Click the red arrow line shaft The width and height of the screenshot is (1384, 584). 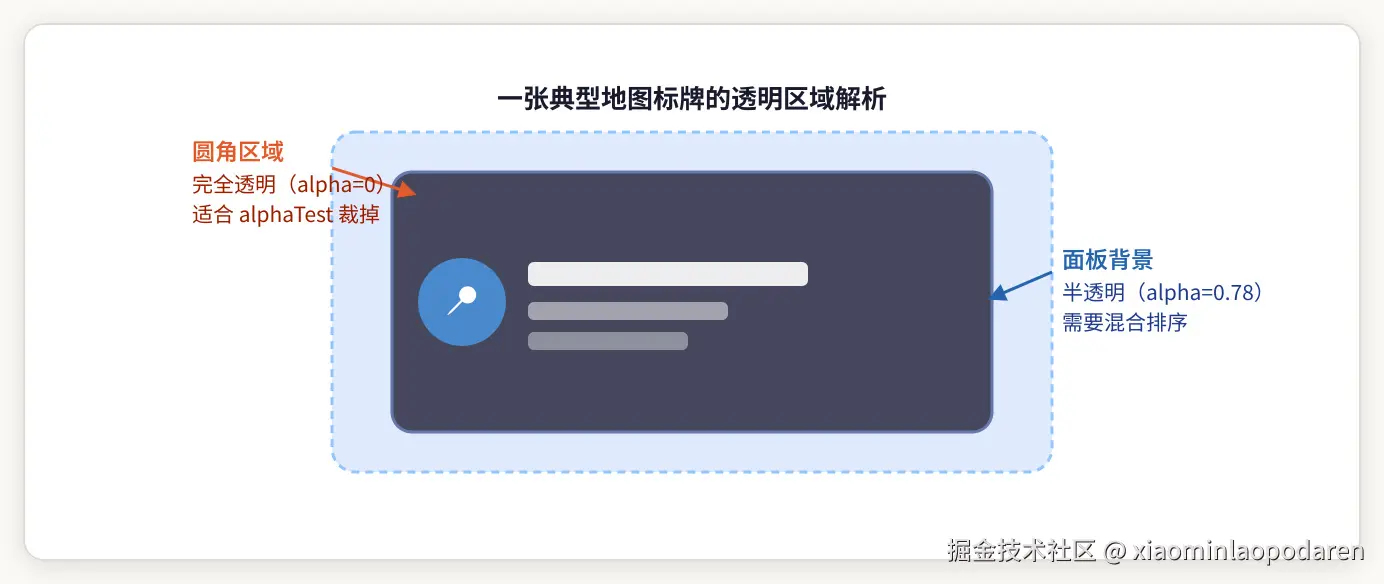click(362, 176)
